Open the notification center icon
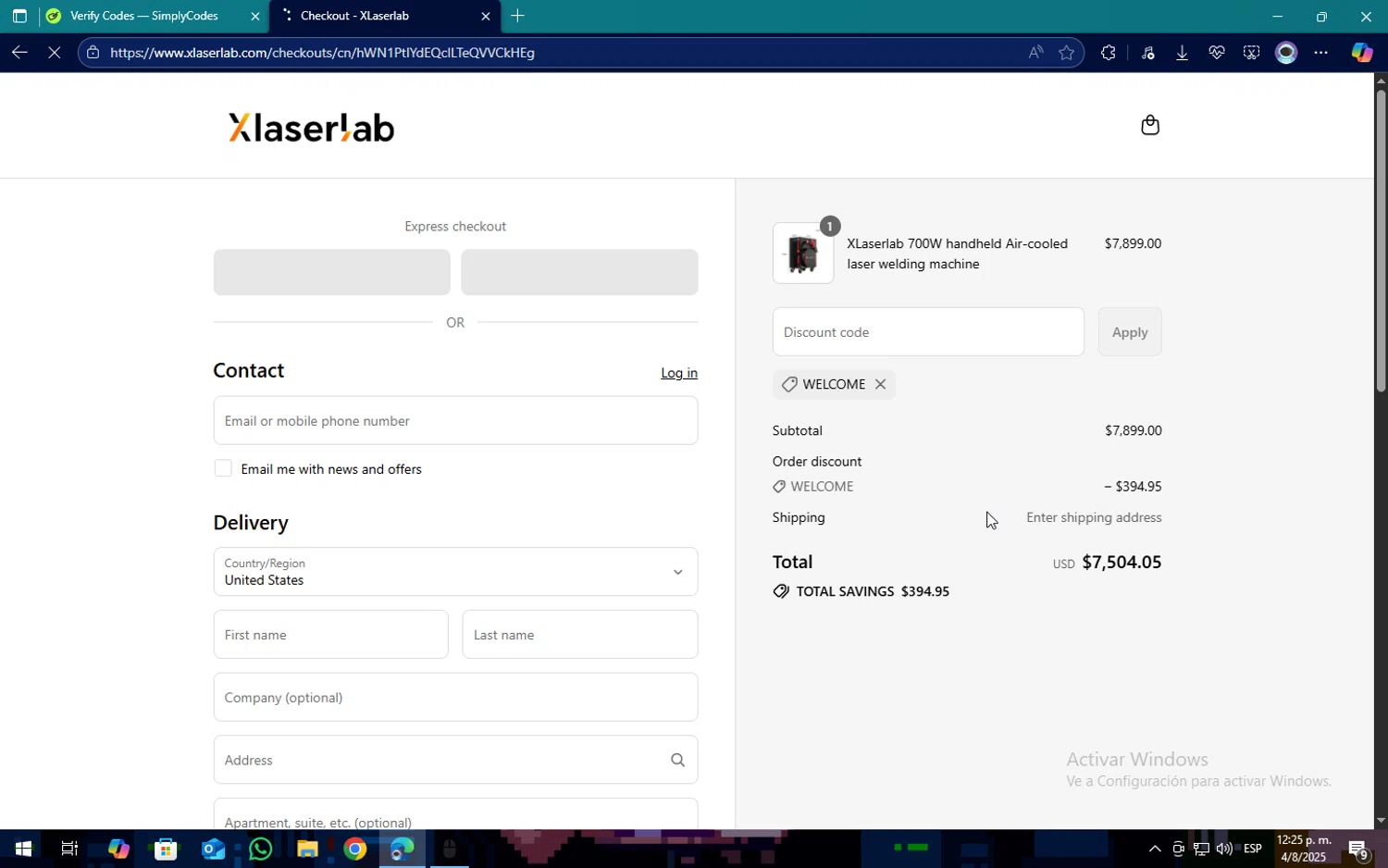Screen dimensions: 1388x868 click(x=1358, y=849)
